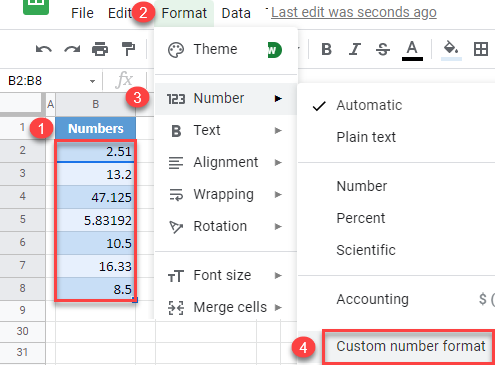Open the Edit menu
The image size is (495, 365).
tap(119, 13)
